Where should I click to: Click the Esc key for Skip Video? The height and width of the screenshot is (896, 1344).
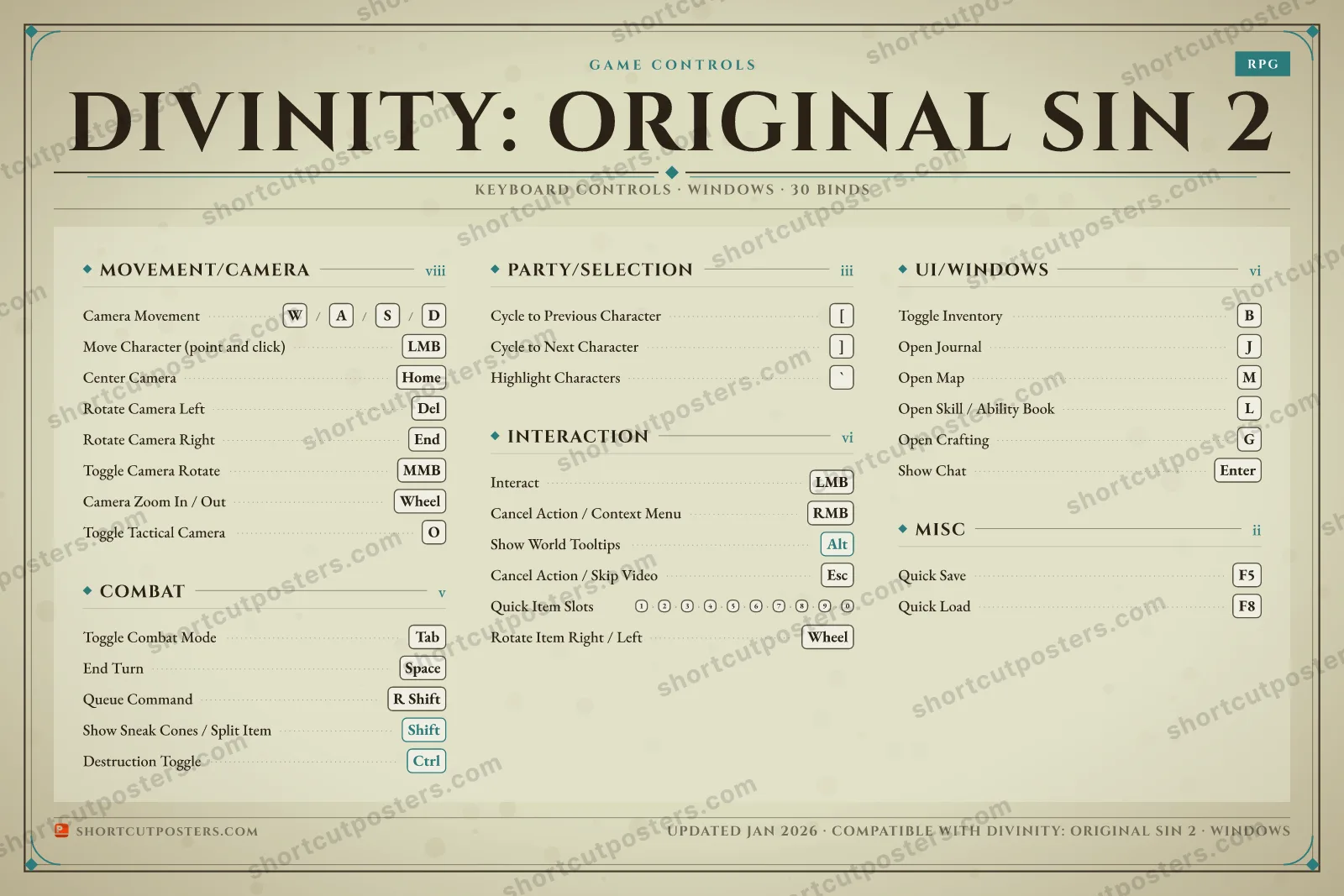[x=837, y=575]
